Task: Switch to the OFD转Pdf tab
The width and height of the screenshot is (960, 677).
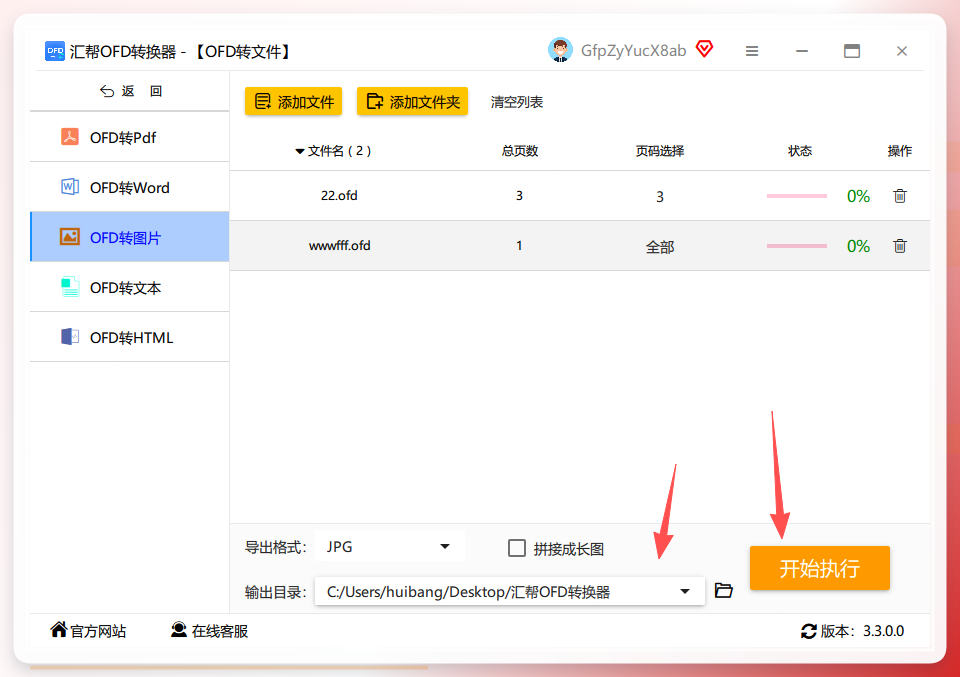Action: click(130, 137)
